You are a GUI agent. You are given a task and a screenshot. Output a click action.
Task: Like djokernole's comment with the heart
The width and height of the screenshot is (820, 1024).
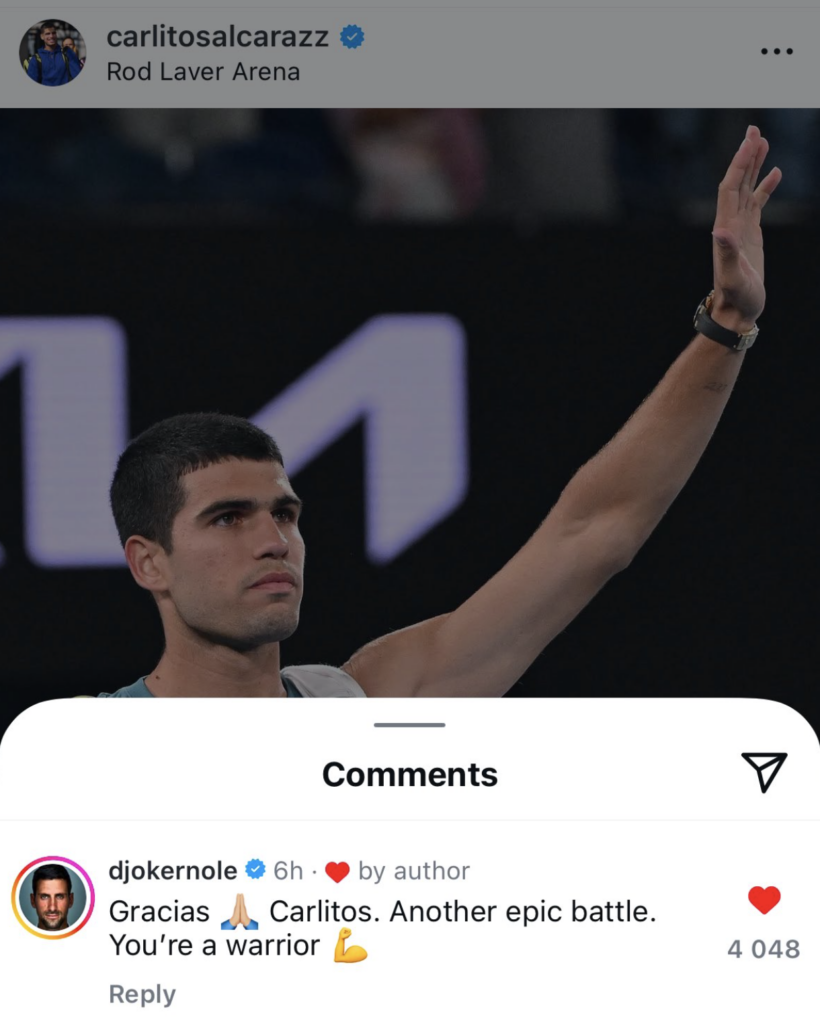click(x=764, y=900)
